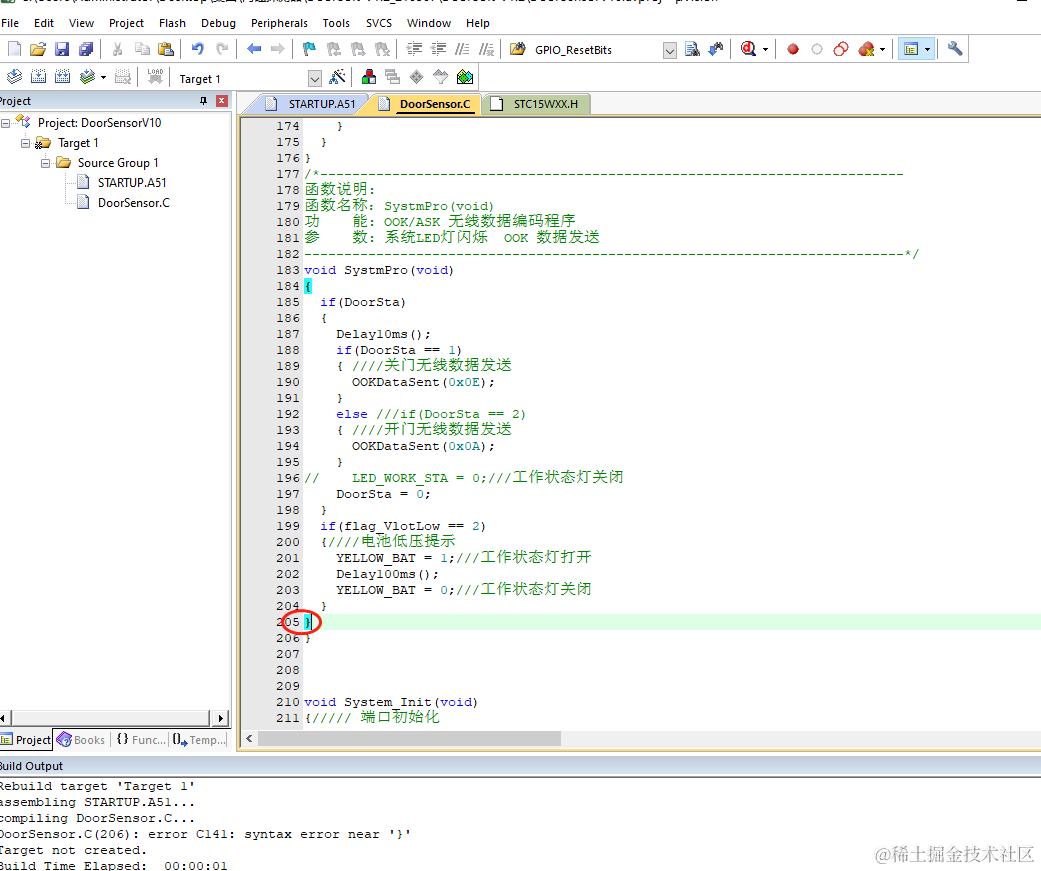Image resolution: width=1041 pixels, height=871 pixels.
Task: Open the breakpoints dropdown arrow
Action: [x=882, y=49]
